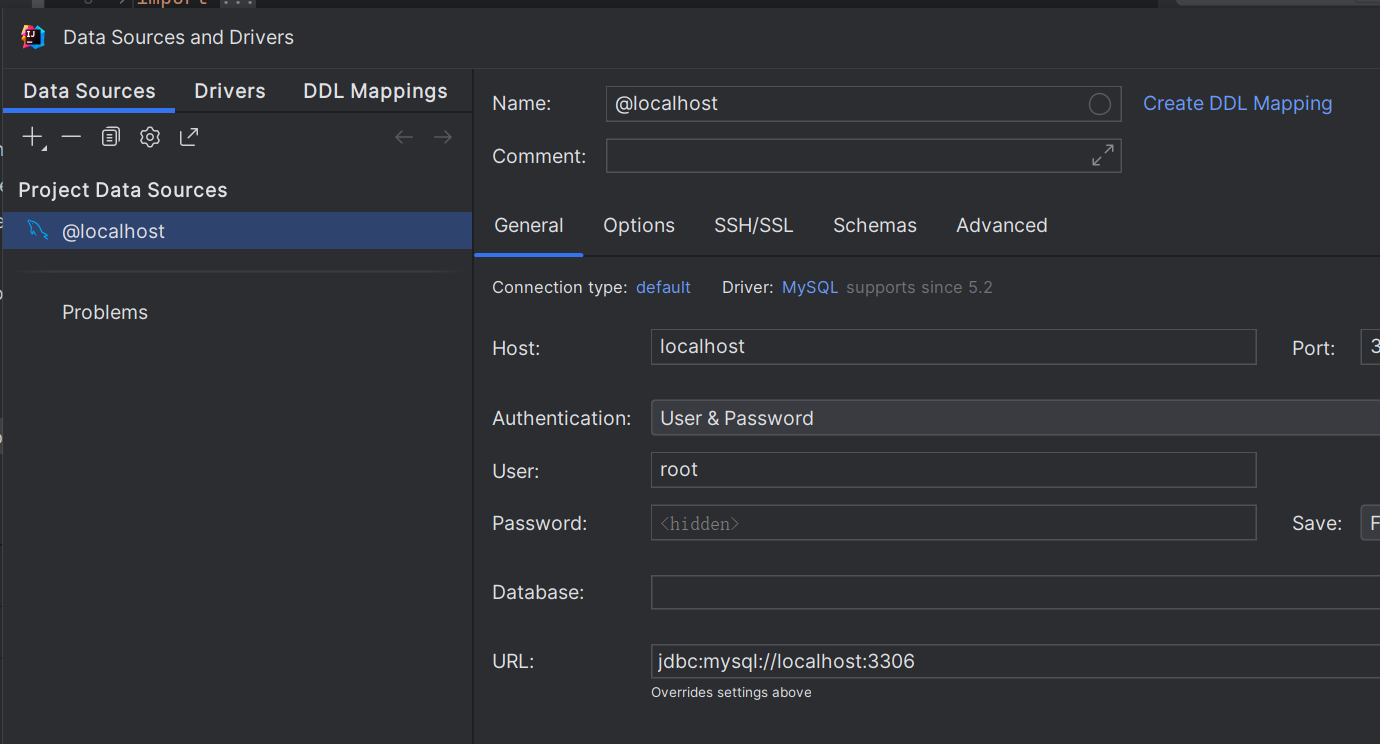Open data source settings gear icon

click(x=150, y=137)
